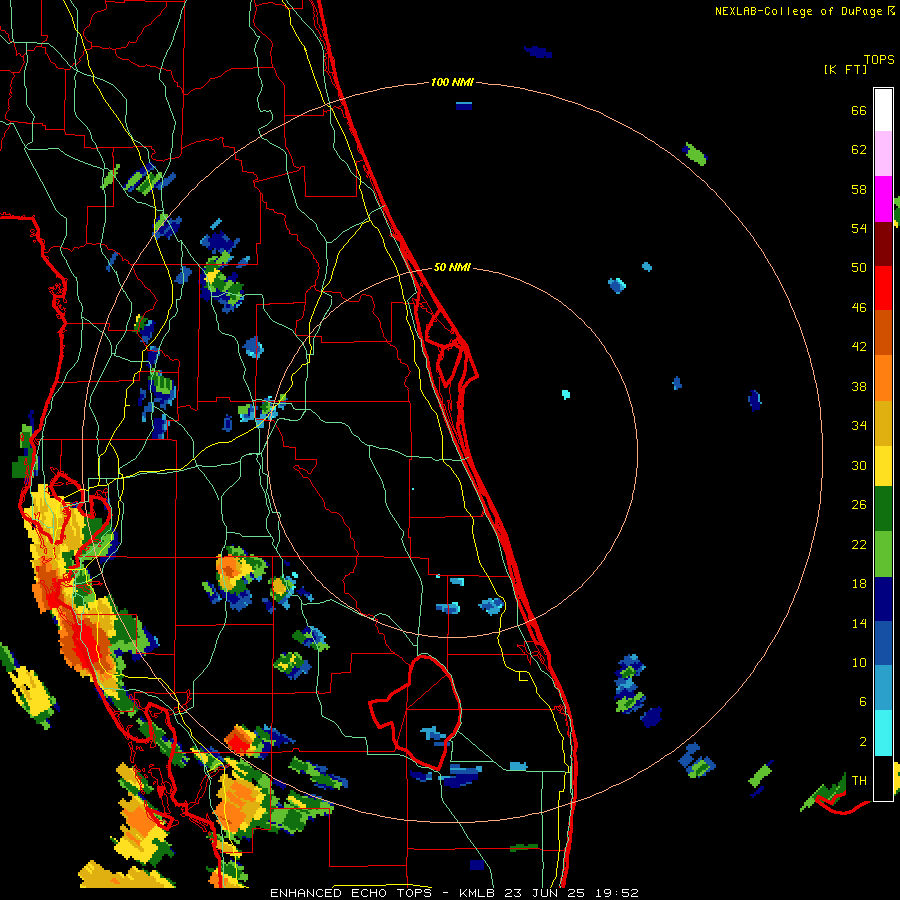The width and height of the screenshot is (900, 900).
Task: Pick the magenta swatch in the legend
Action: (883, 199)
